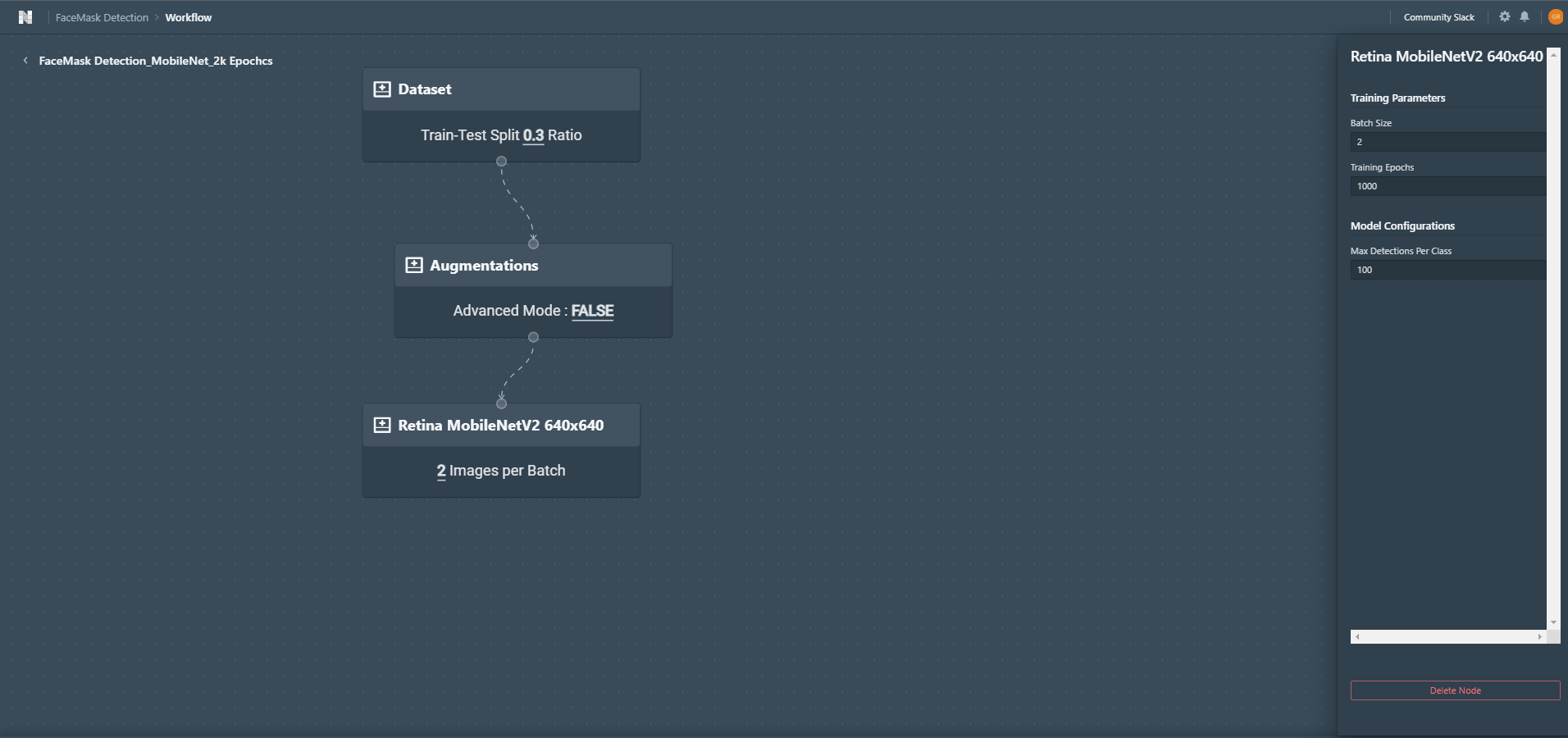
Task: Click the Augmentations node icon
Action: [414, 266]
